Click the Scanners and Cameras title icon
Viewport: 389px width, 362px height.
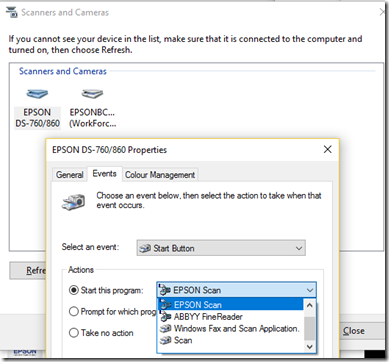pos(12,13)
